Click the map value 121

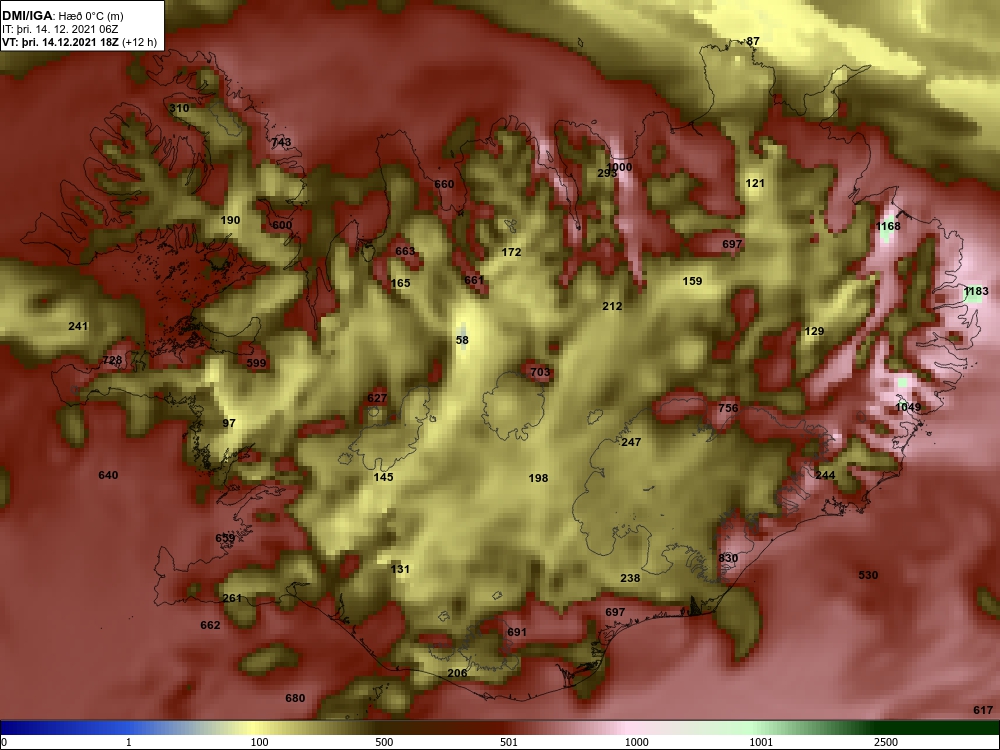(755, 184)
